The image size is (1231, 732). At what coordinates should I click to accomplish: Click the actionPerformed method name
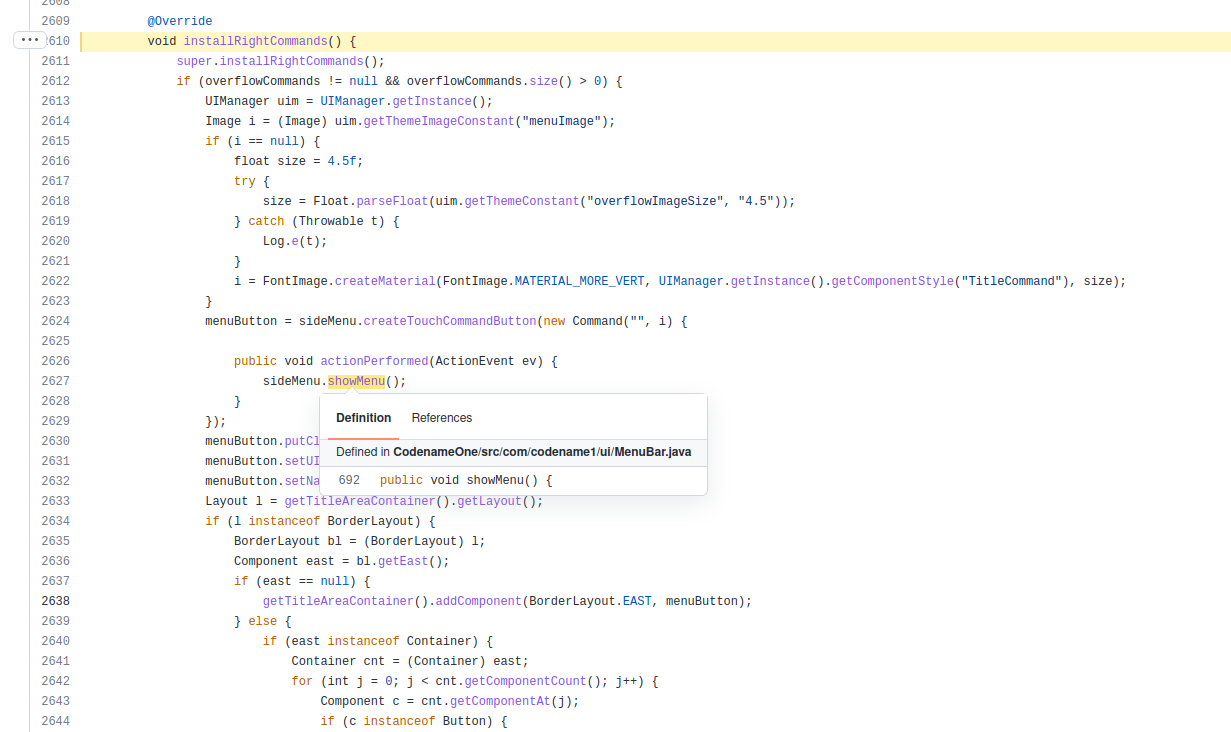click(373, 361)
